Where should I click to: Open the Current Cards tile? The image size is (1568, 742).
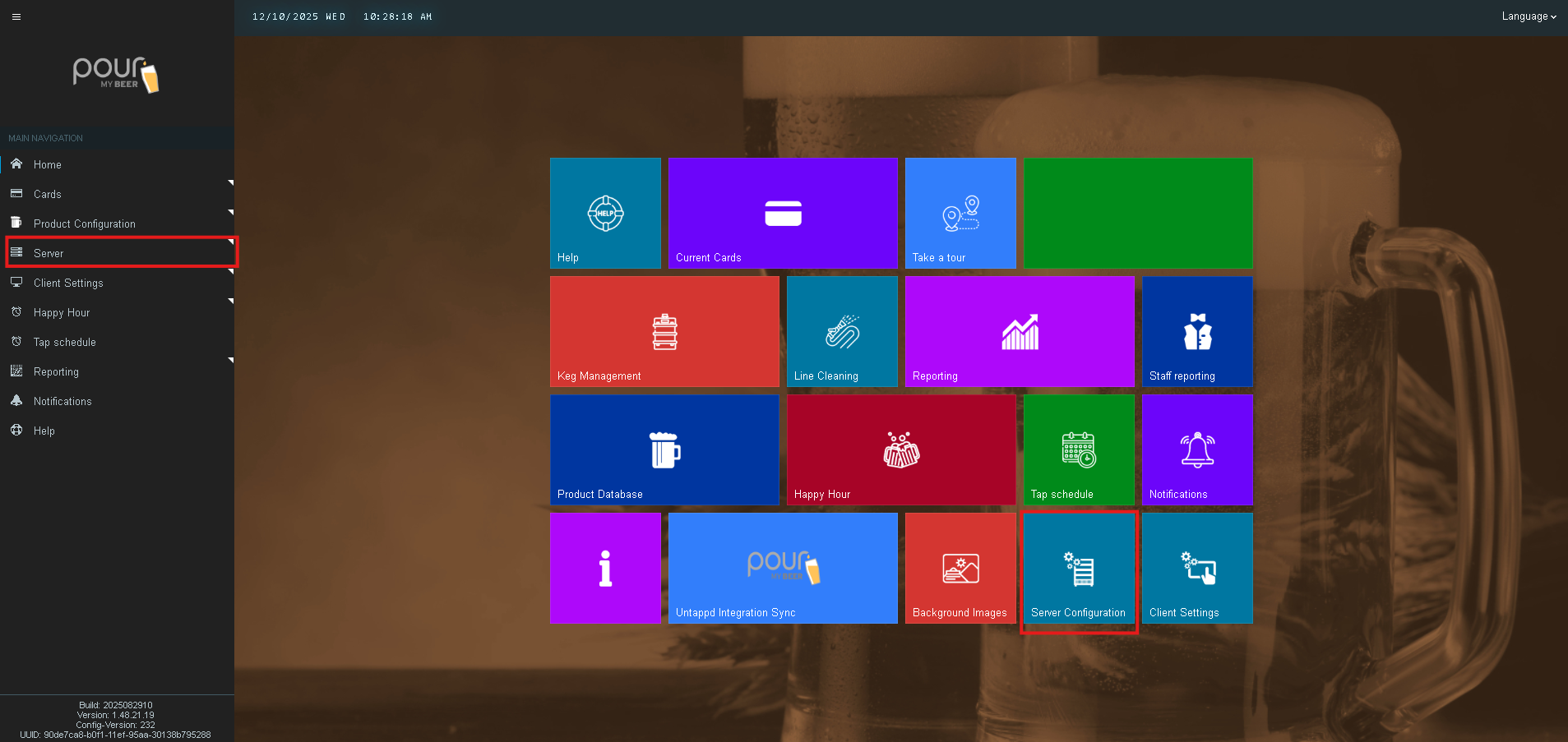click(782, 214)
